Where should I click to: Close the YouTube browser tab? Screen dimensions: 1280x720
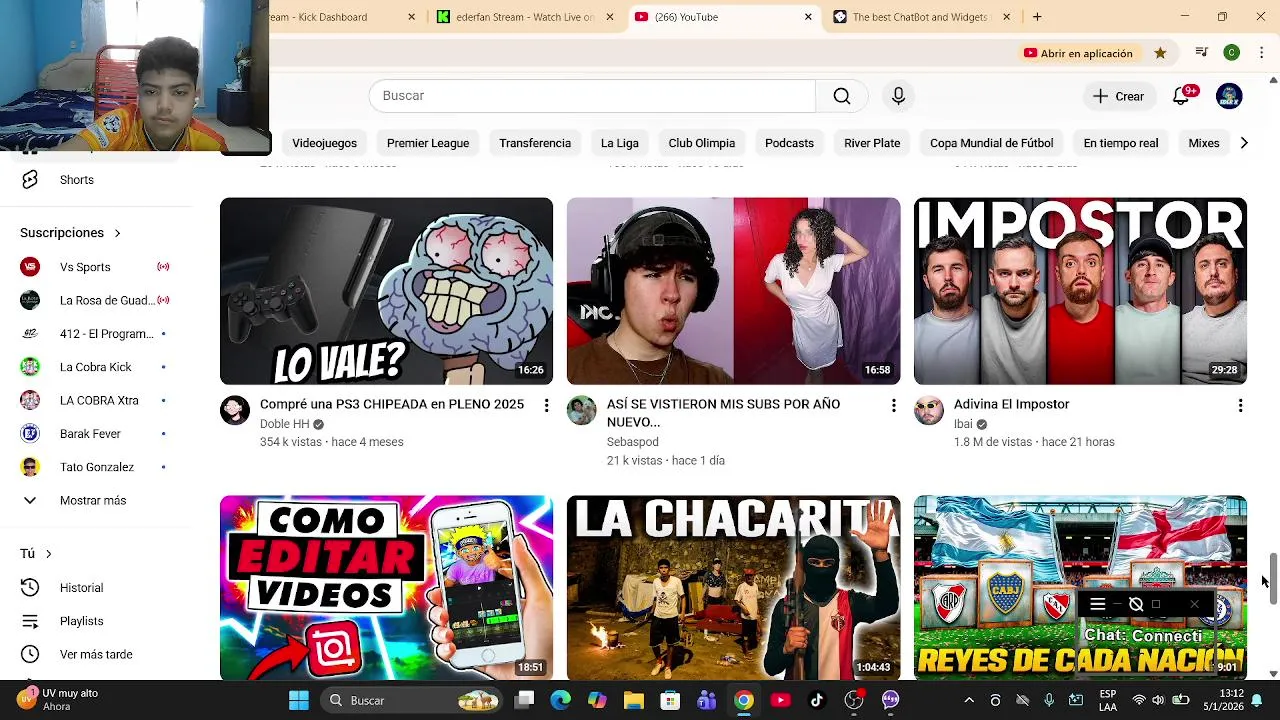808,17
